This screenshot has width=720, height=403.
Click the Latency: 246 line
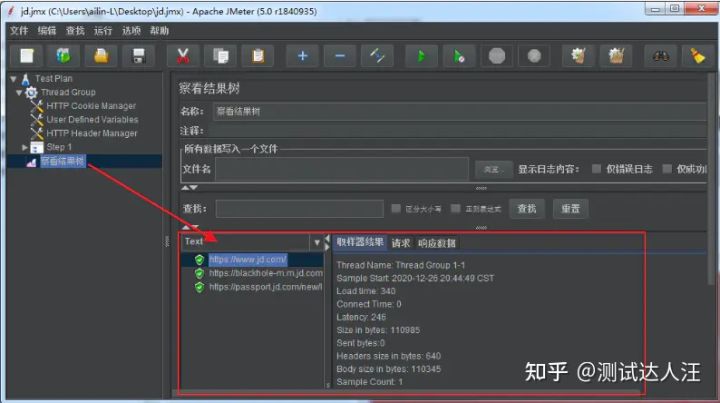point(361,317)
